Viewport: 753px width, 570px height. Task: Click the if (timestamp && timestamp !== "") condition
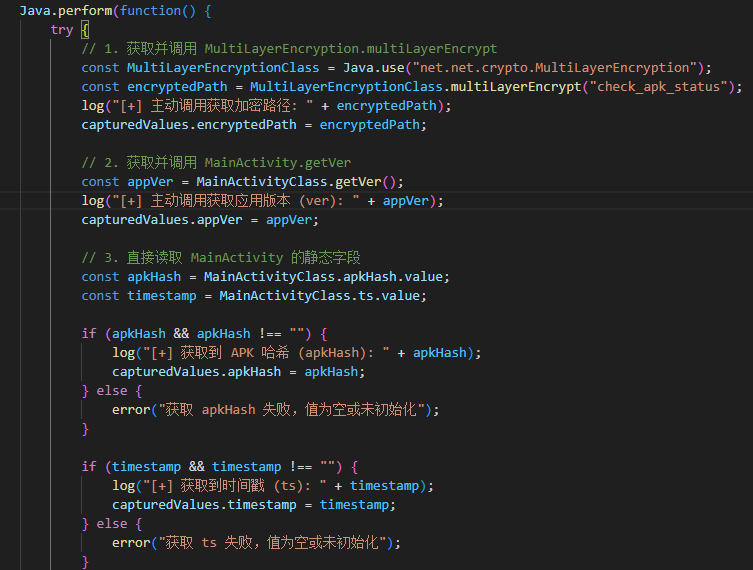click(x=212, y=467)
